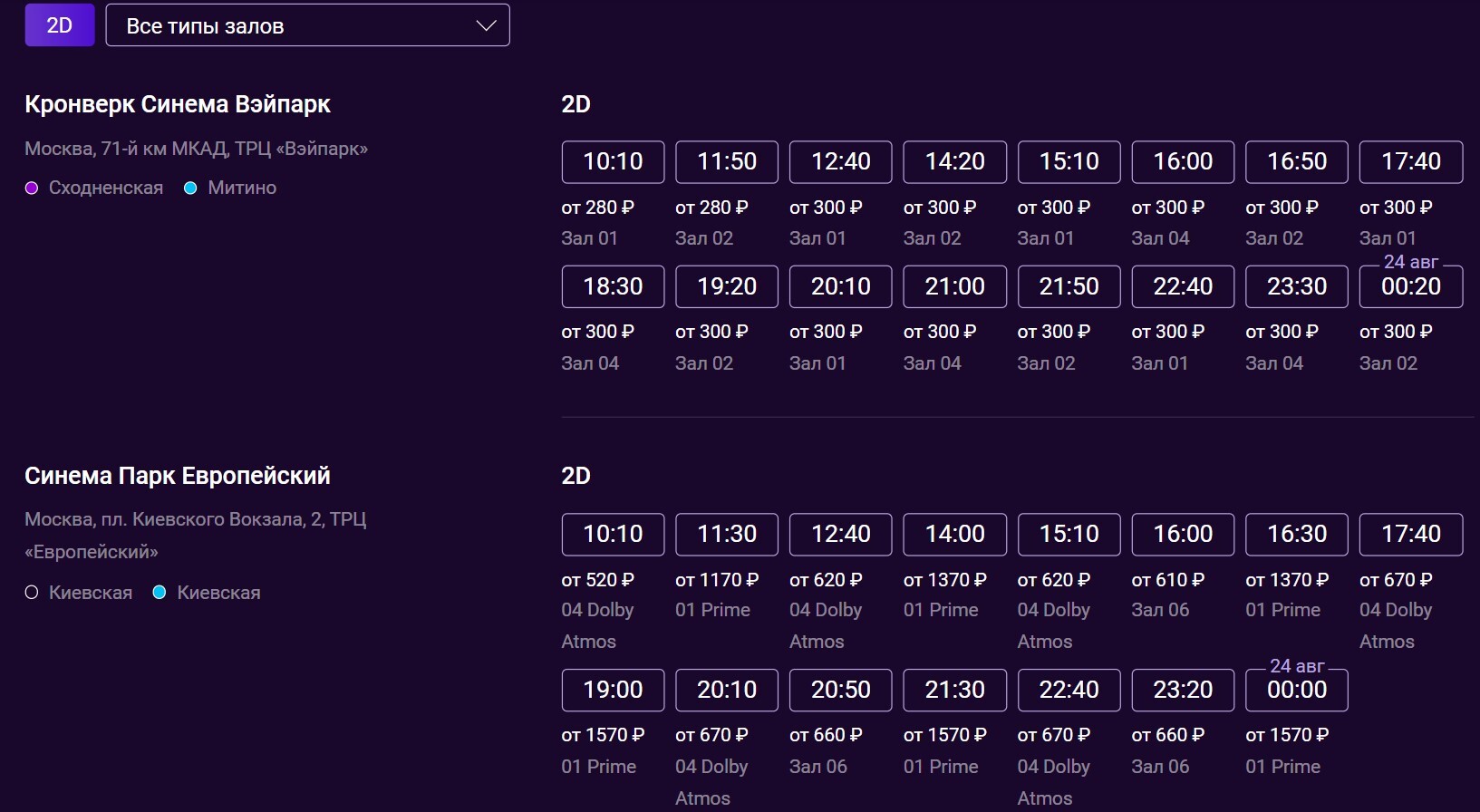1480x812 pixels.
Task: Click price «от 520 ₽» under 10:10
Action: tap(598, 580)
